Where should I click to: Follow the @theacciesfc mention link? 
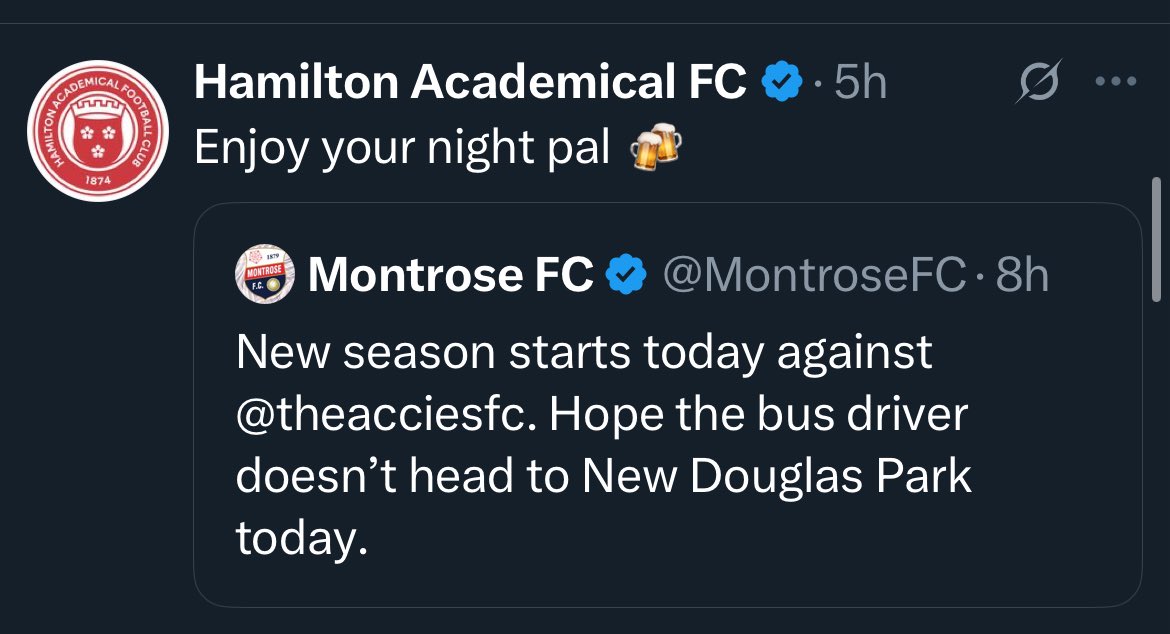386,414
